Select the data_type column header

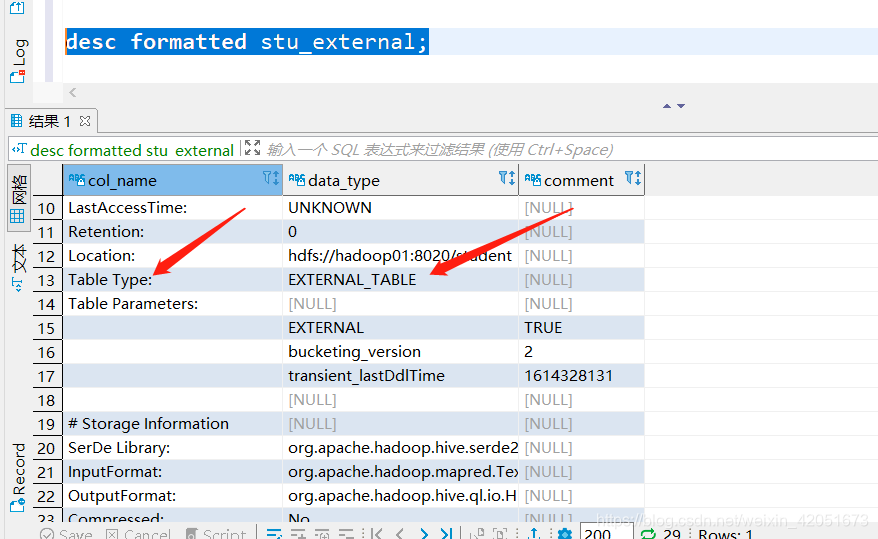400,180
